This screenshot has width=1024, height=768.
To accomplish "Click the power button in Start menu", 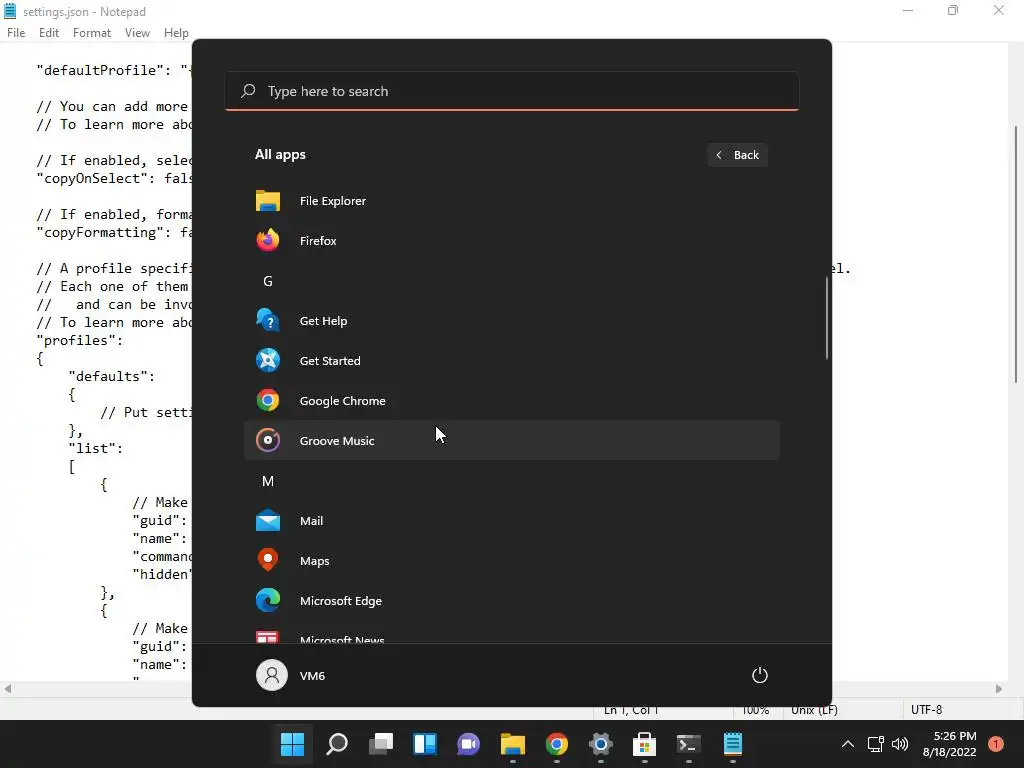I will point(760,675).
